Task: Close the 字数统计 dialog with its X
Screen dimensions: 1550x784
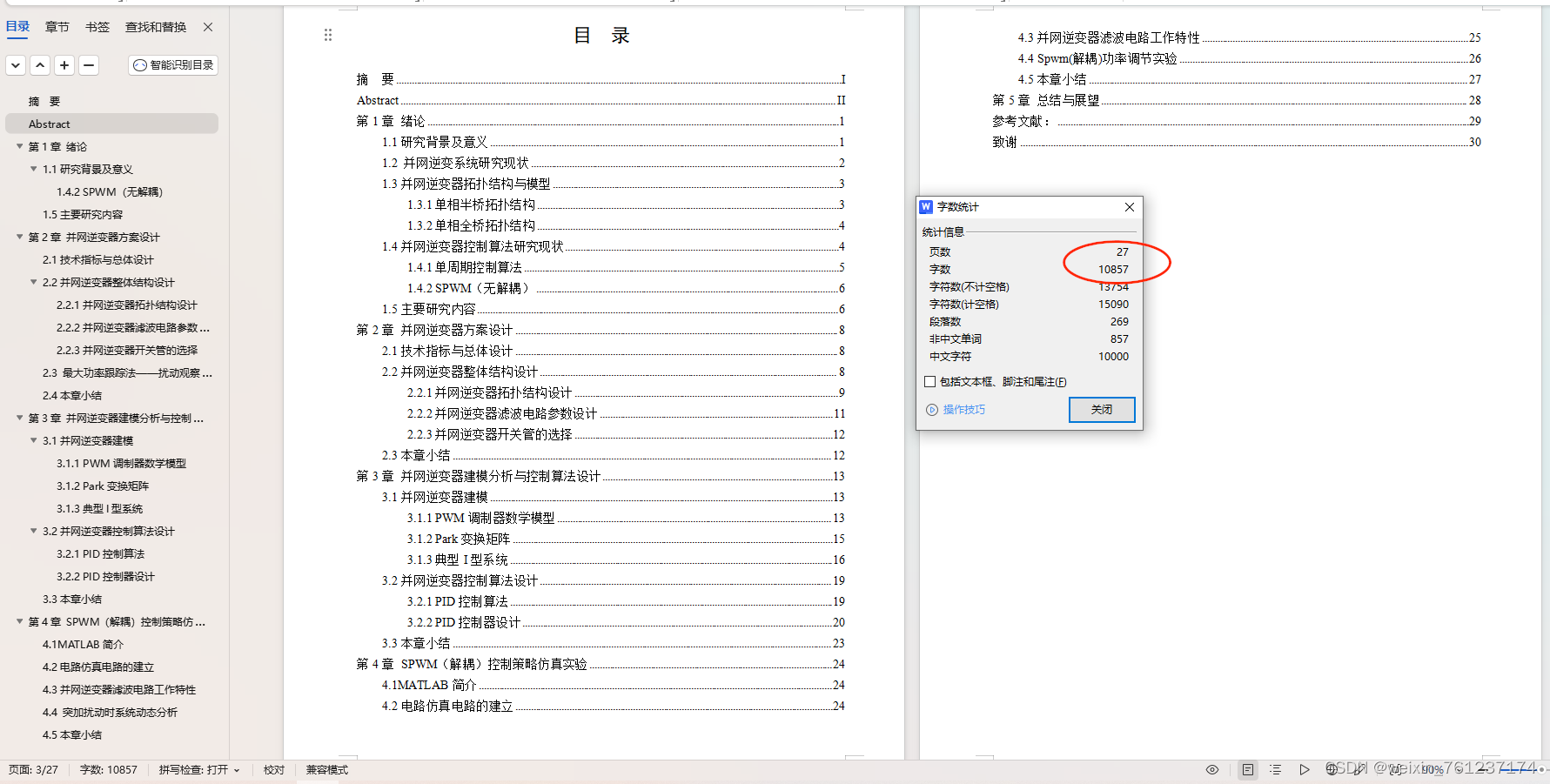Action: pyautogui.click(x=1129, y=207)
